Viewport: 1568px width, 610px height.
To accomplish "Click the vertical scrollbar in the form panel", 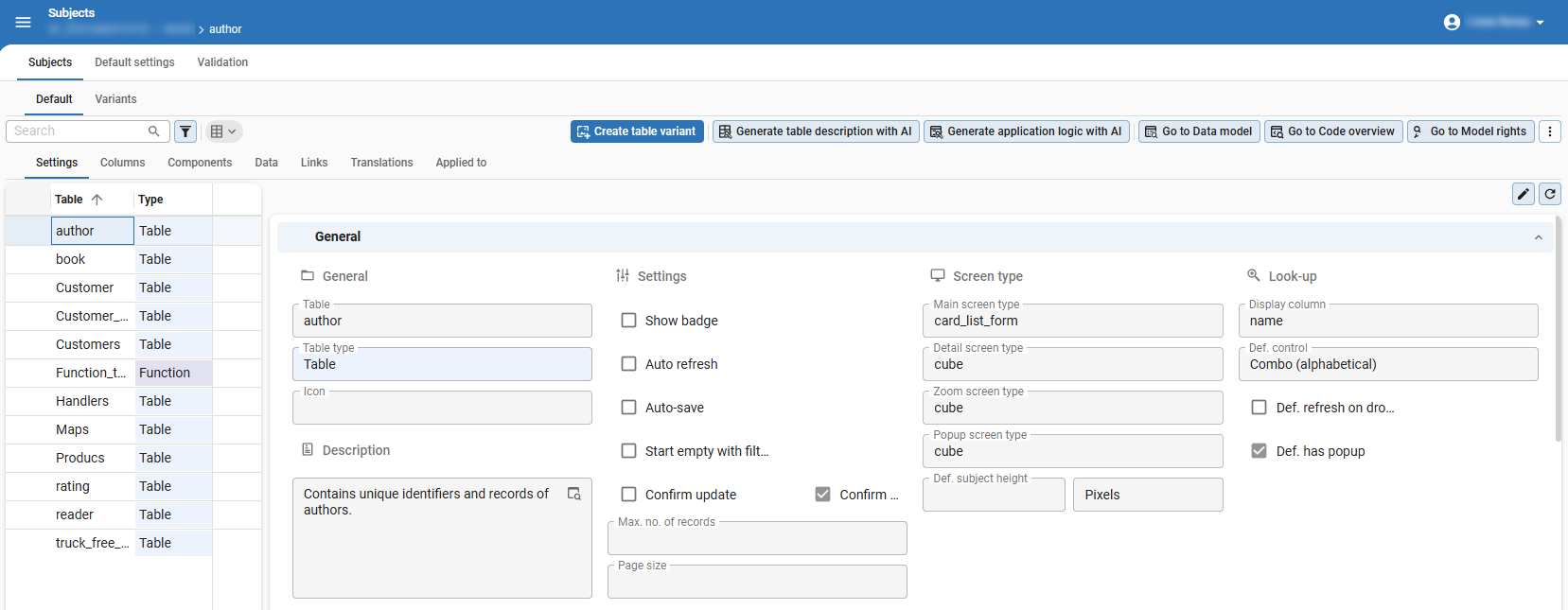I will (1558, 331).
